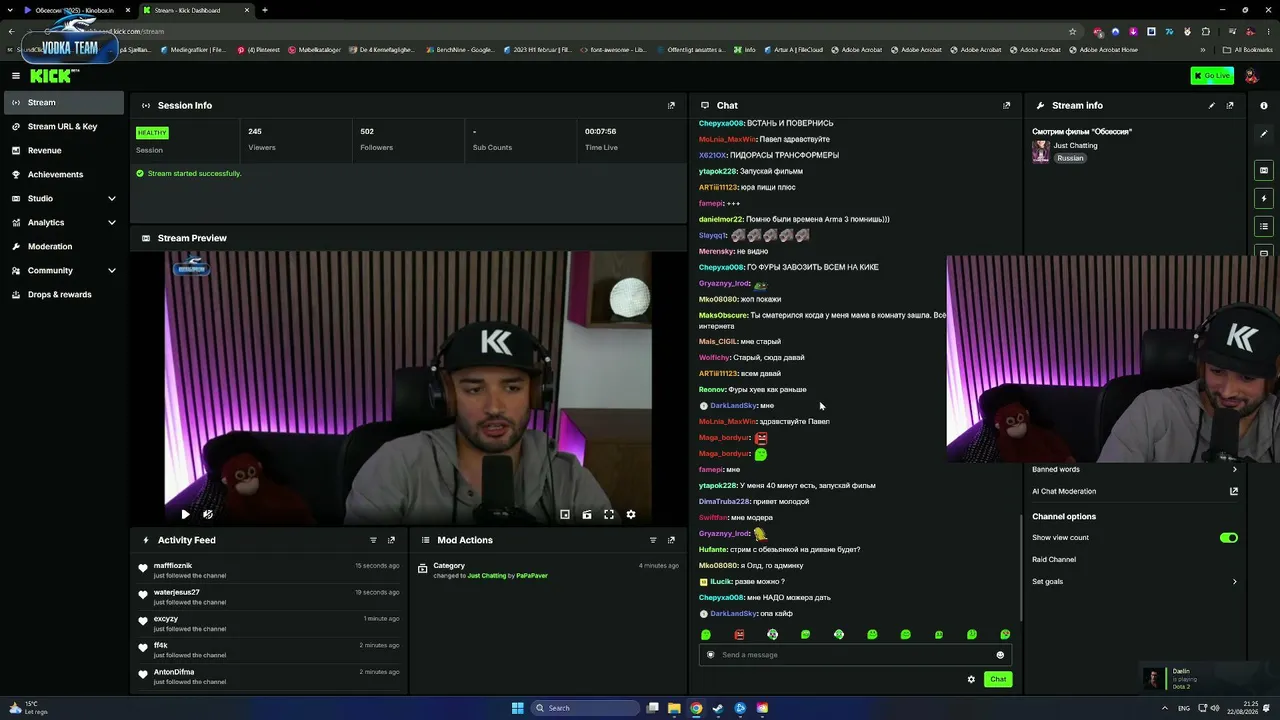Click the lightning bolt icon in right sidebar

click(x=1264, y=198)
